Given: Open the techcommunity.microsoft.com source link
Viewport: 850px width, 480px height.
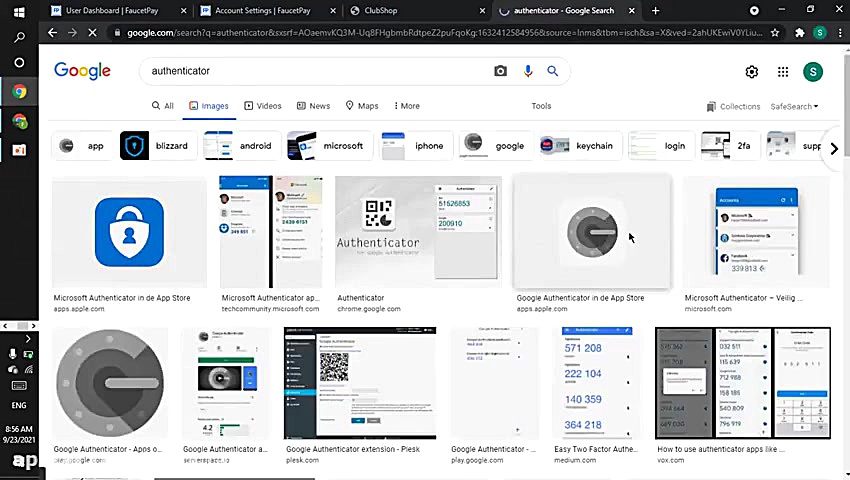Looking at the screenshot, I should point(270,309).
